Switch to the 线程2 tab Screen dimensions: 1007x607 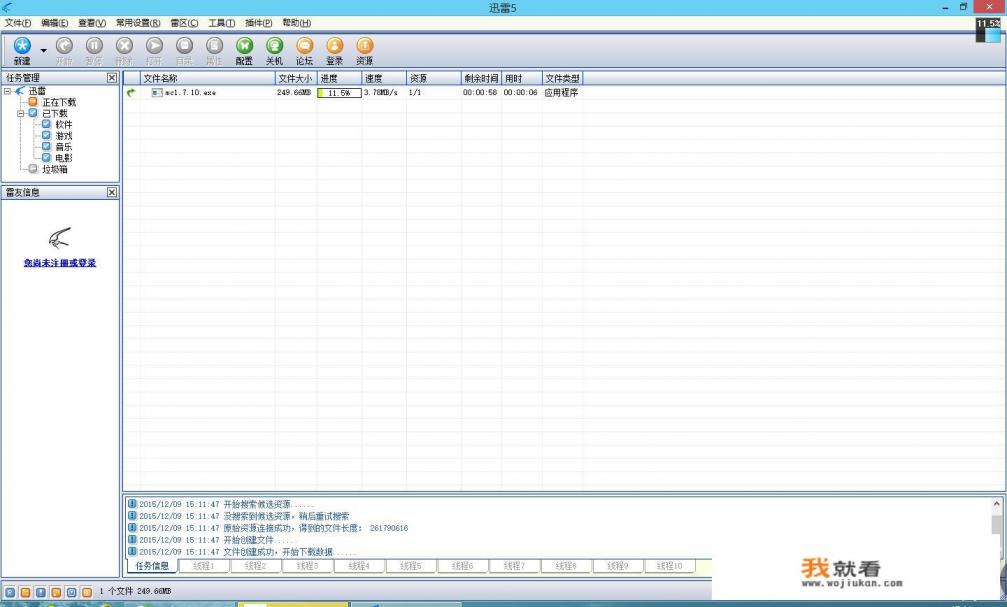click(x=256, y=566)
